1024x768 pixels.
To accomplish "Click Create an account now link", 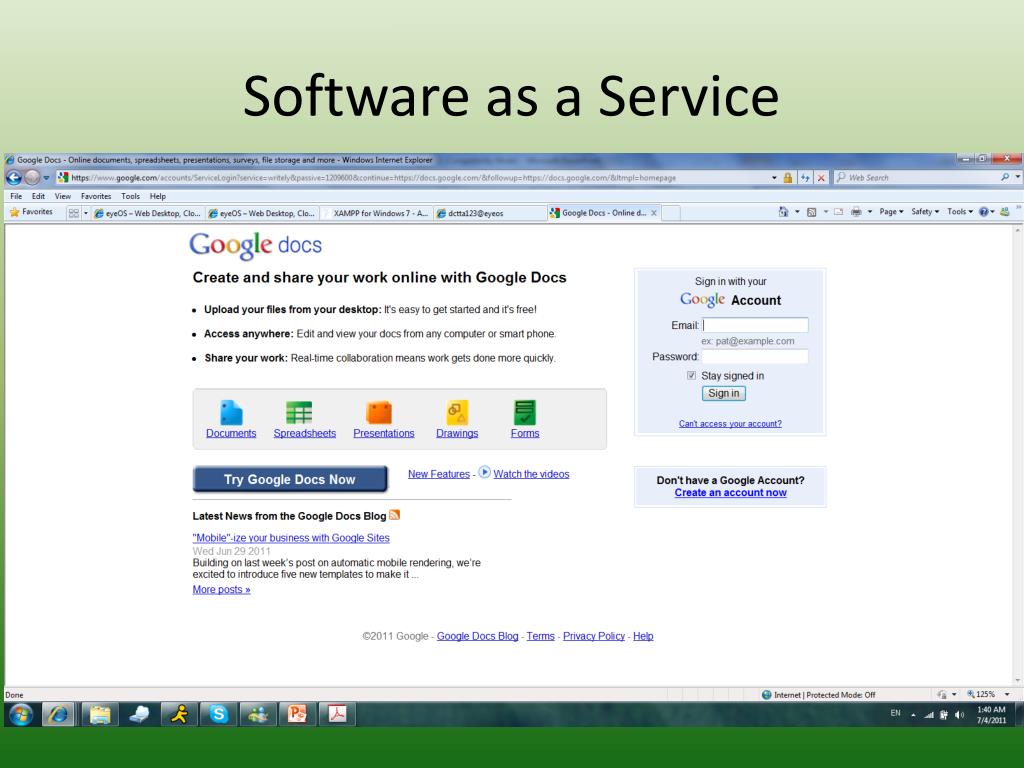I will (730, 493).
